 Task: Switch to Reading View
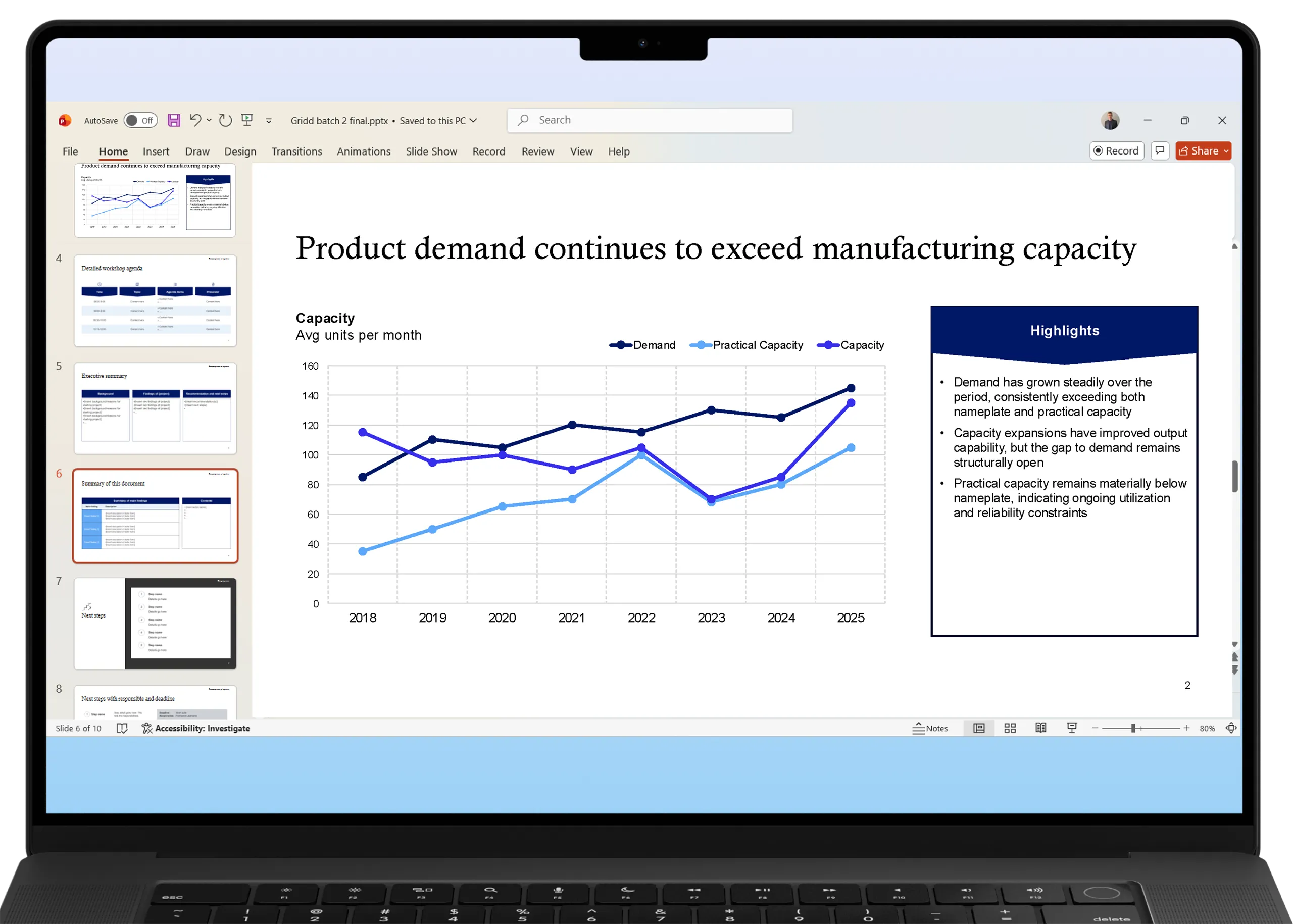coord(1040,728)
